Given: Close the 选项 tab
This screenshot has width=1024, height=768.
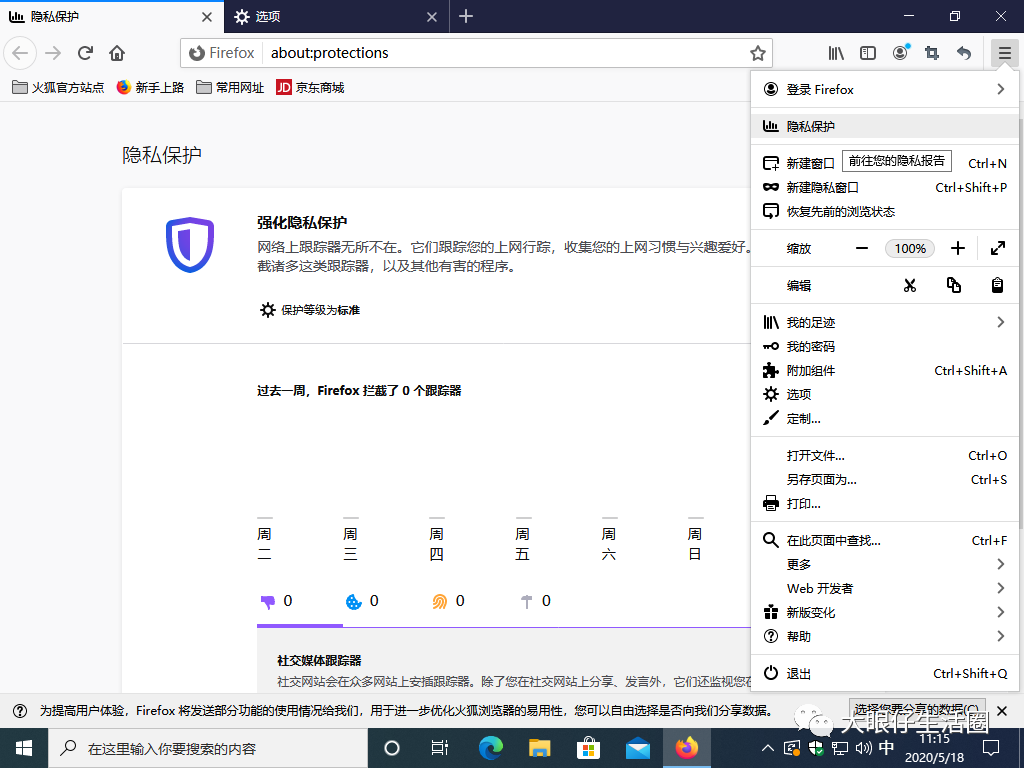Looking at the screenshot, I should click(x=432, y=17).
